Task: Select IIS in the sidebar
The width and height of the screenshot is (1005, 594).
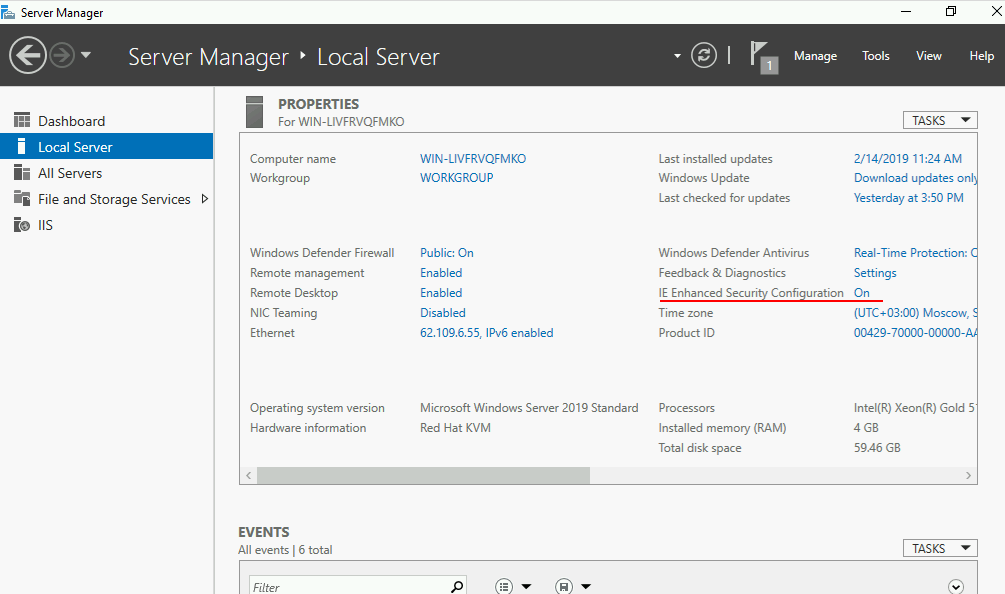Action: point(106,225)
